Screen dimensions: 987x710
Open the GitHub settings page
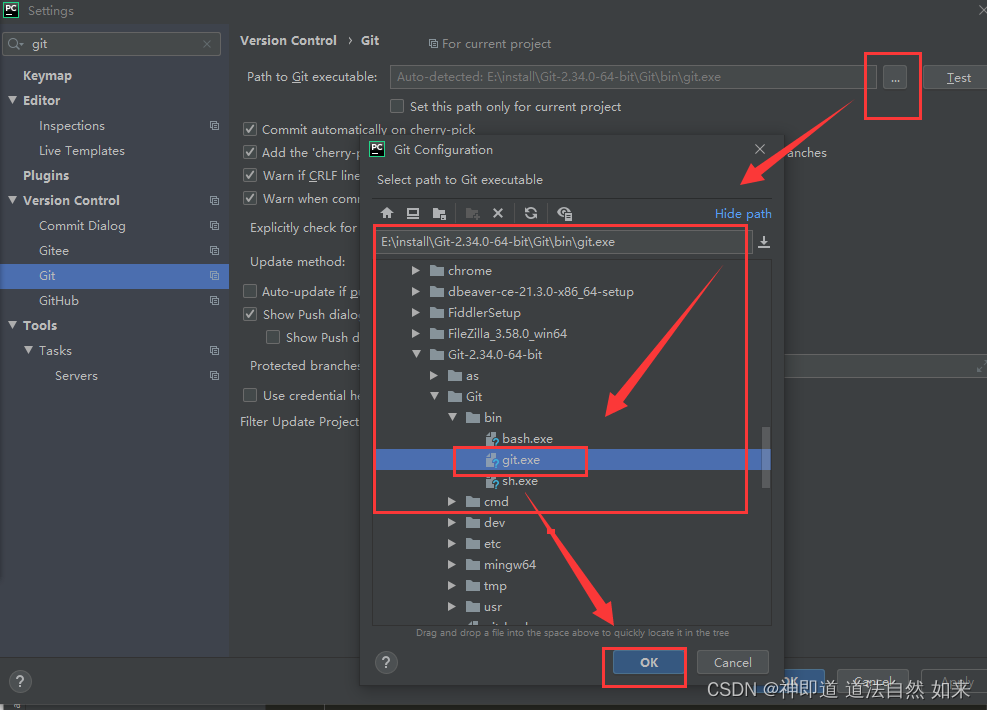(x=59, y=300)
